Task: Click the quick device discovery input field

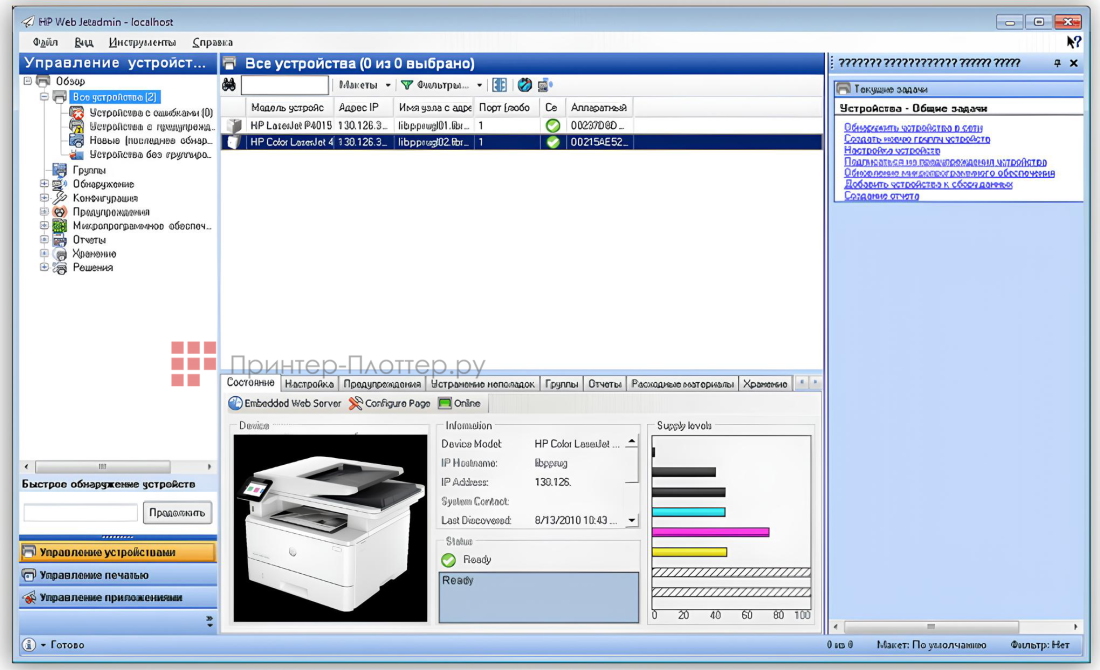Action: [80, 510]
